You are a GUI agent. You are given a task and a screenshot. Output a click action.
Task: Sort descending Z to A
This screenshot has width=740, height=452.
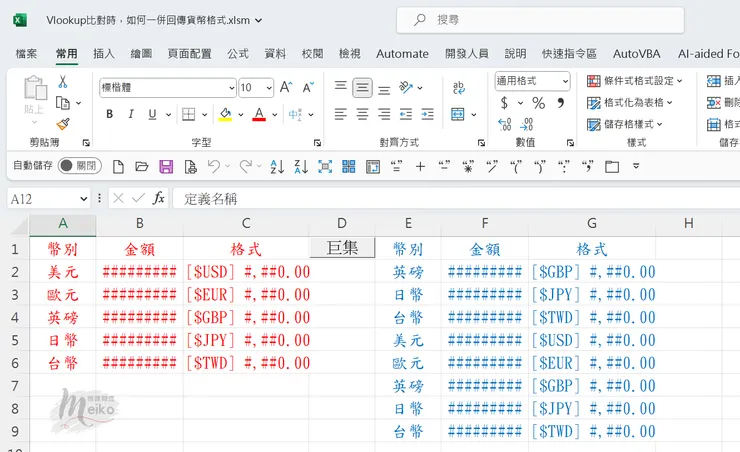pyautogui.click(x=301, y=167)
